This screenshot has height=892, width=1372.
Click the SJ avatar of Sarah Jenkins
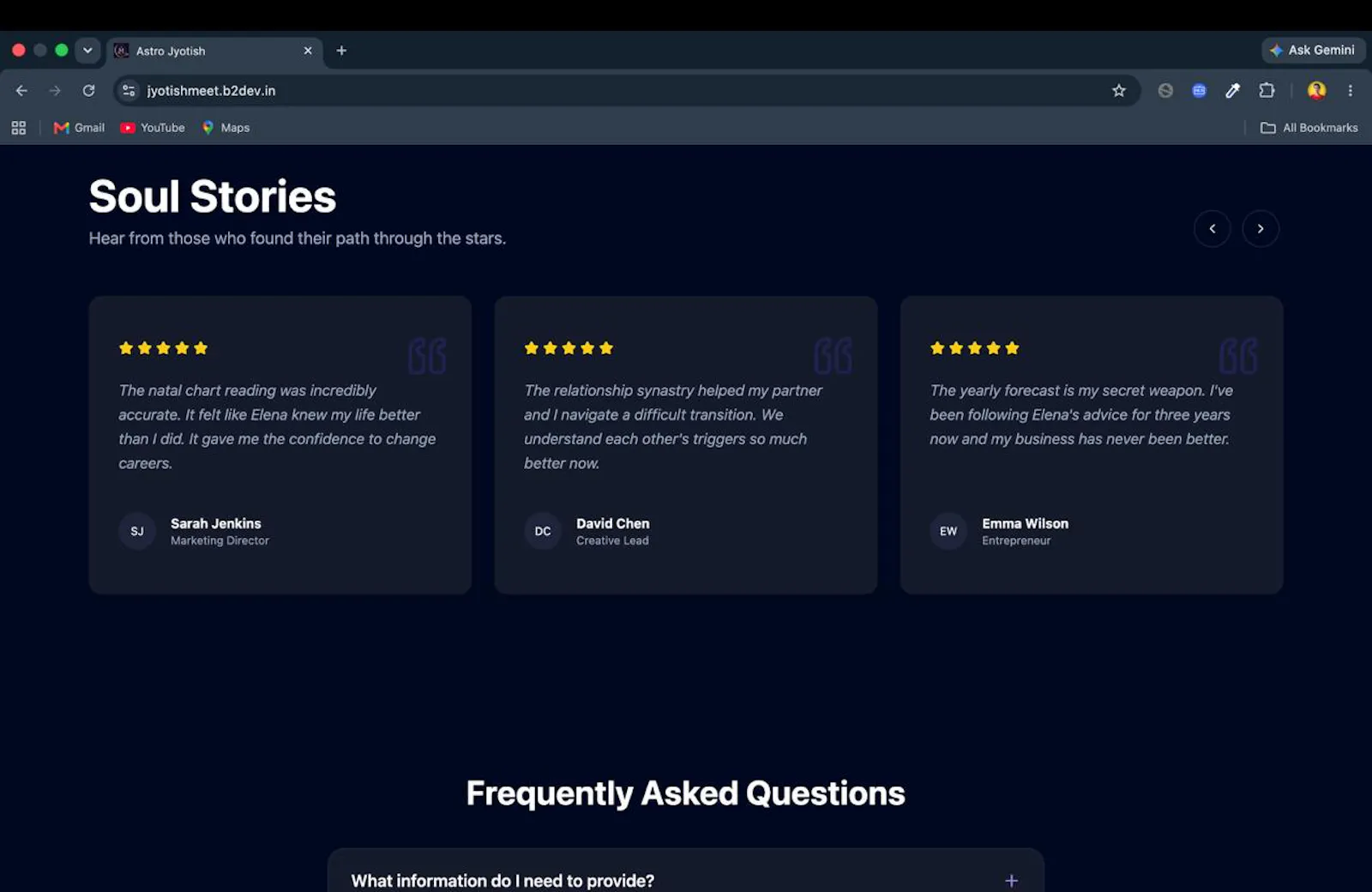(137, 531)
